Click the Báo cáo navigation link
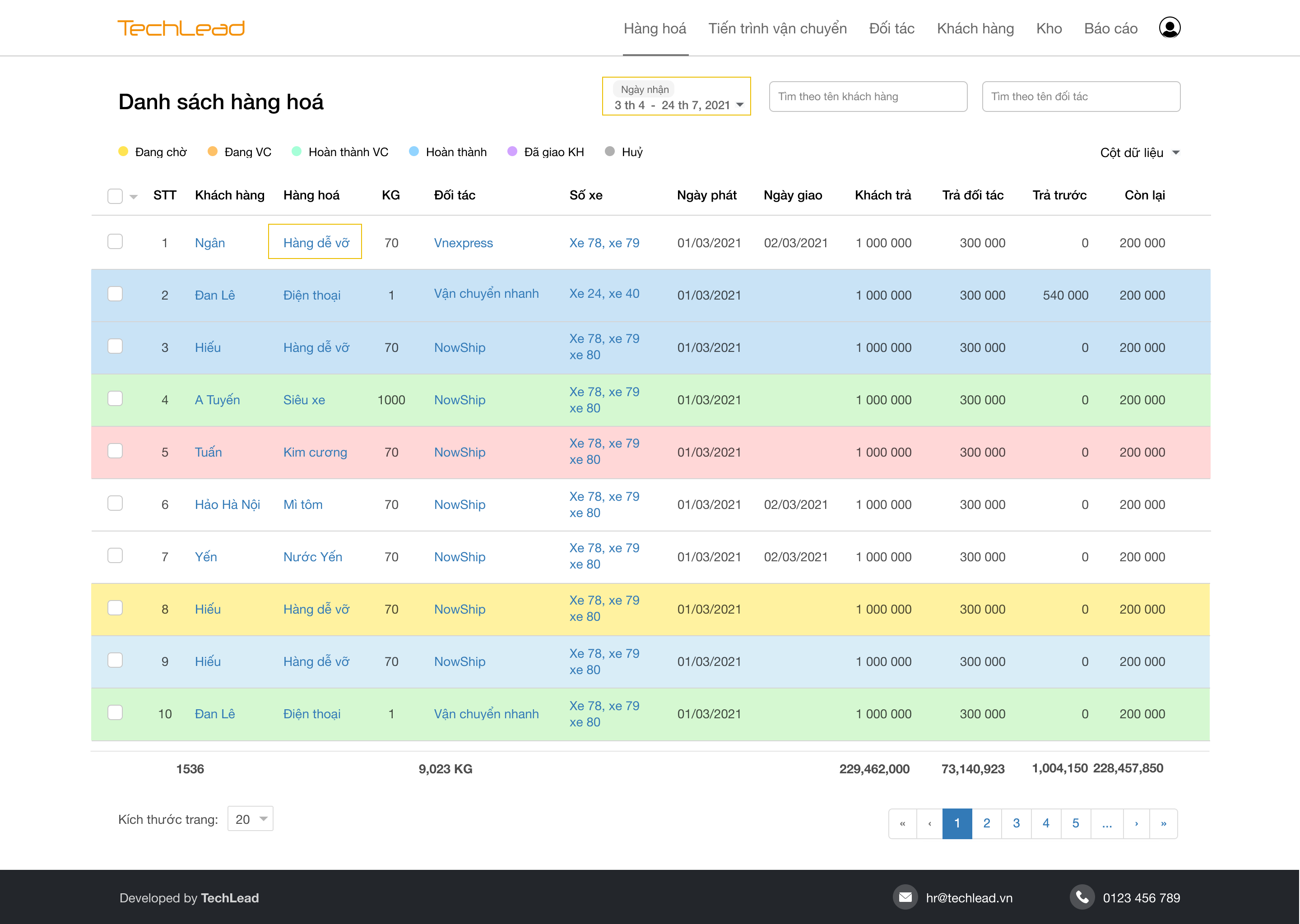The width and height of the screenshot is (1300, 924). pos(1110,27)
